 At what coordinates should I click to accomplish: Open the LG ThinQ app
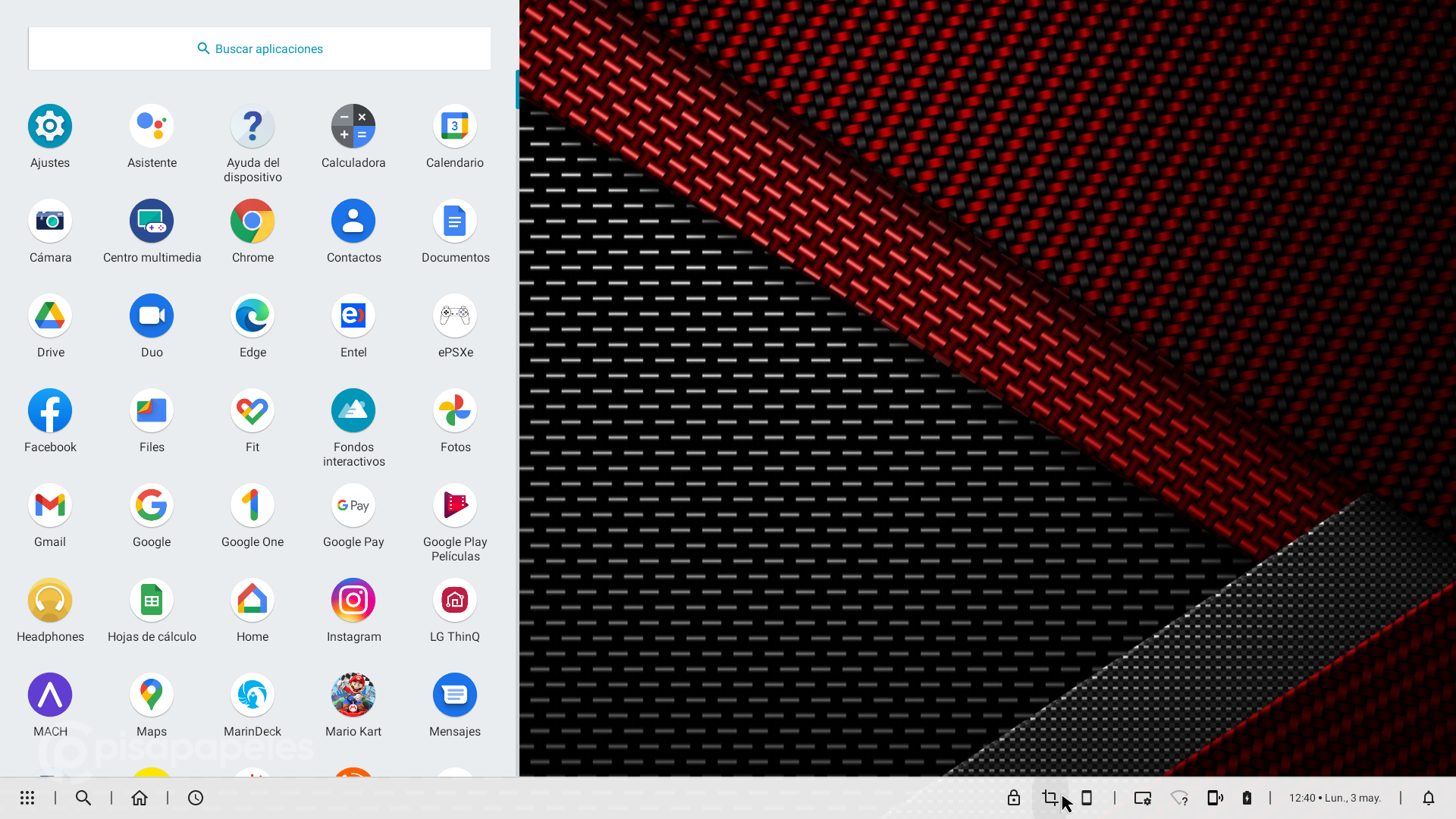(x=455, y=601)
